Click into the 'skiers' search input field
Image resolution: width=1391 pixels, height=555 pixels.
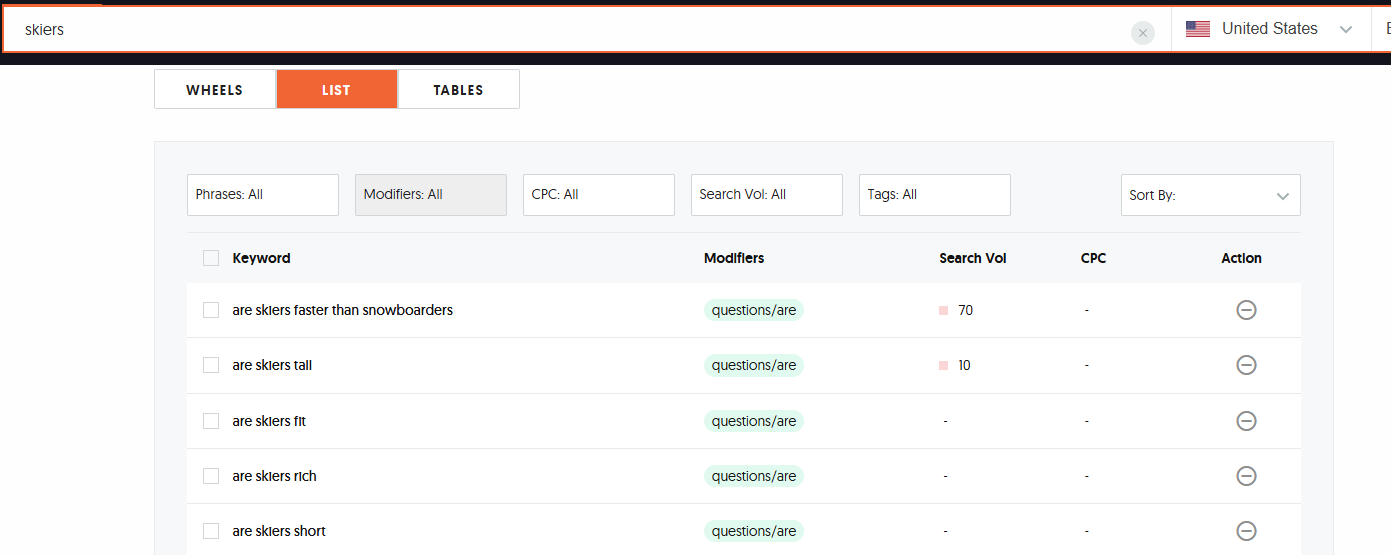(560, 30)
